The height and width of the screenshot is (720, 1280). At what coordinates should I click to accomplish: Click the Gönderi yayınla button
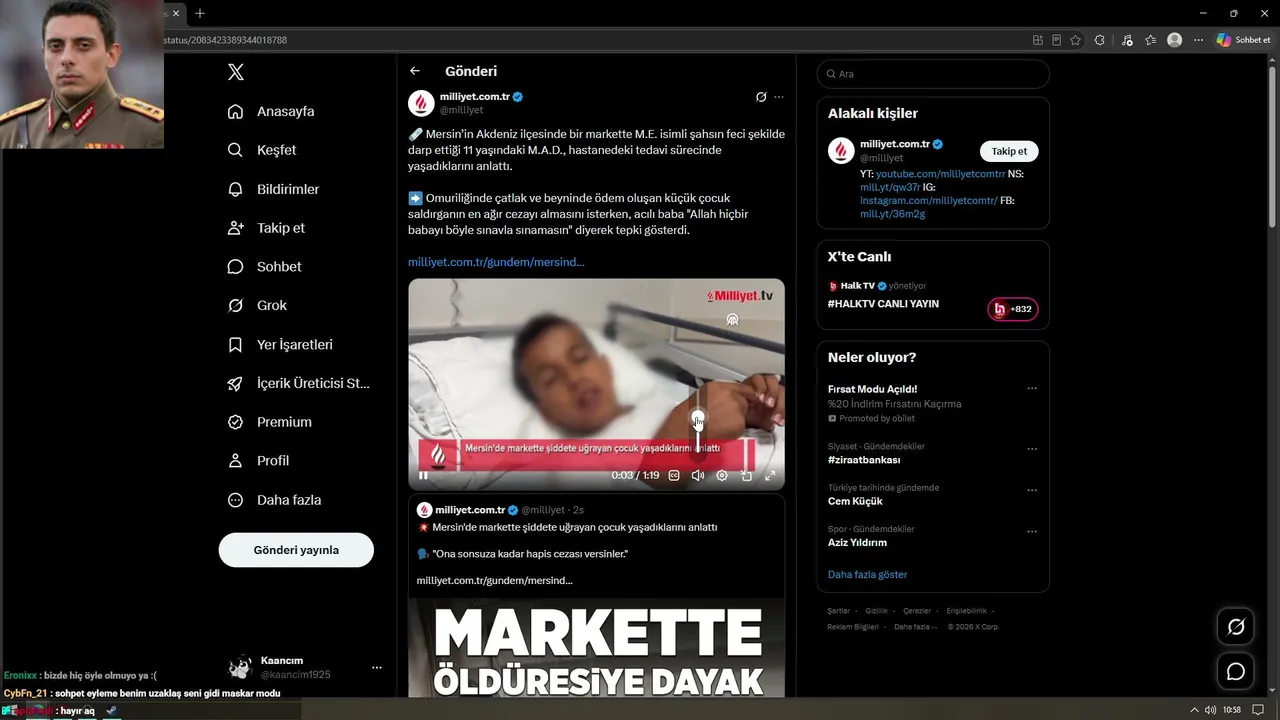coord(296,550)
